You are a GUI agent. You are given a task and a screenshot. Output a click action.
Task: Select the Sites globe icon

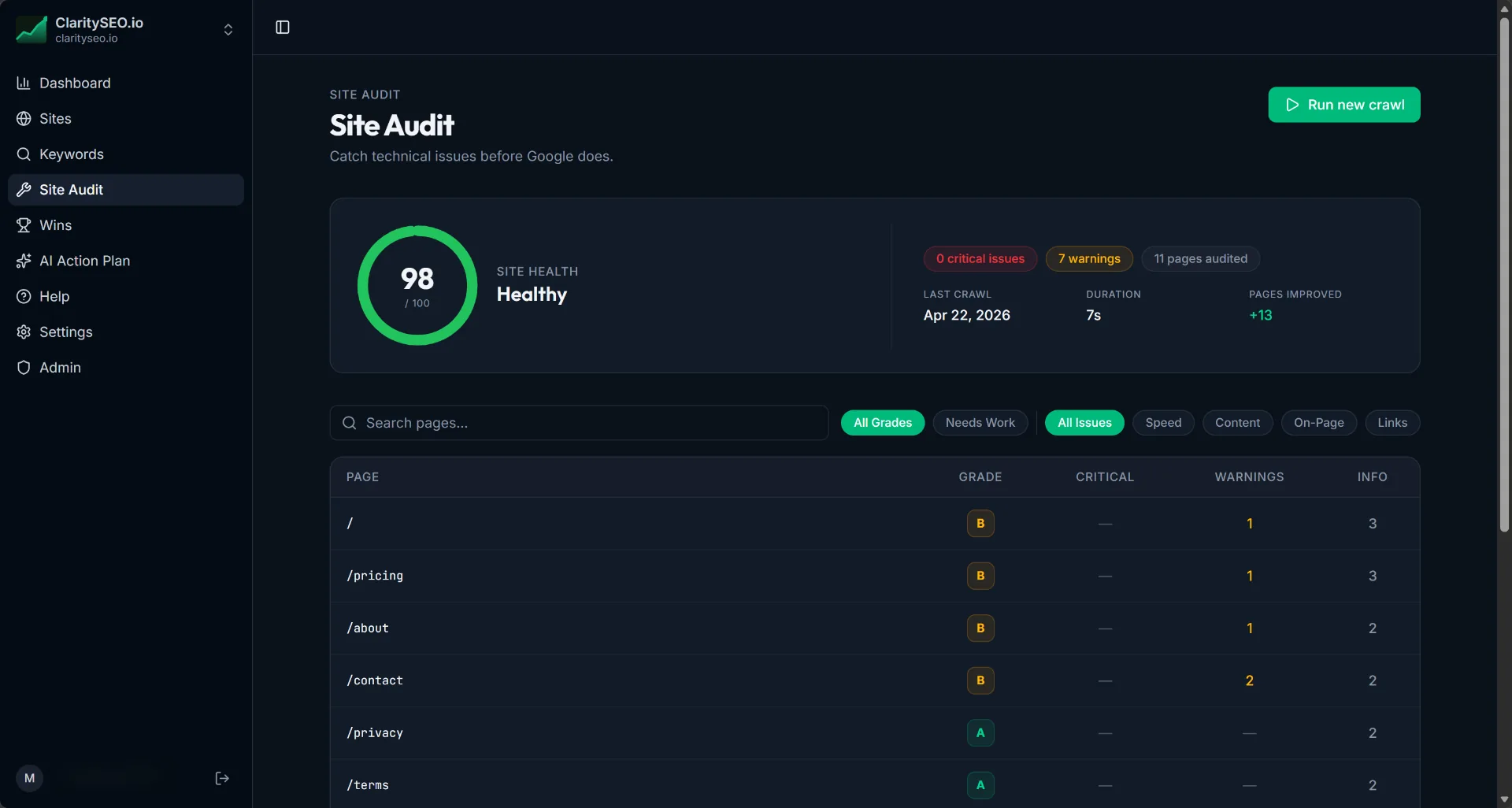24,118
